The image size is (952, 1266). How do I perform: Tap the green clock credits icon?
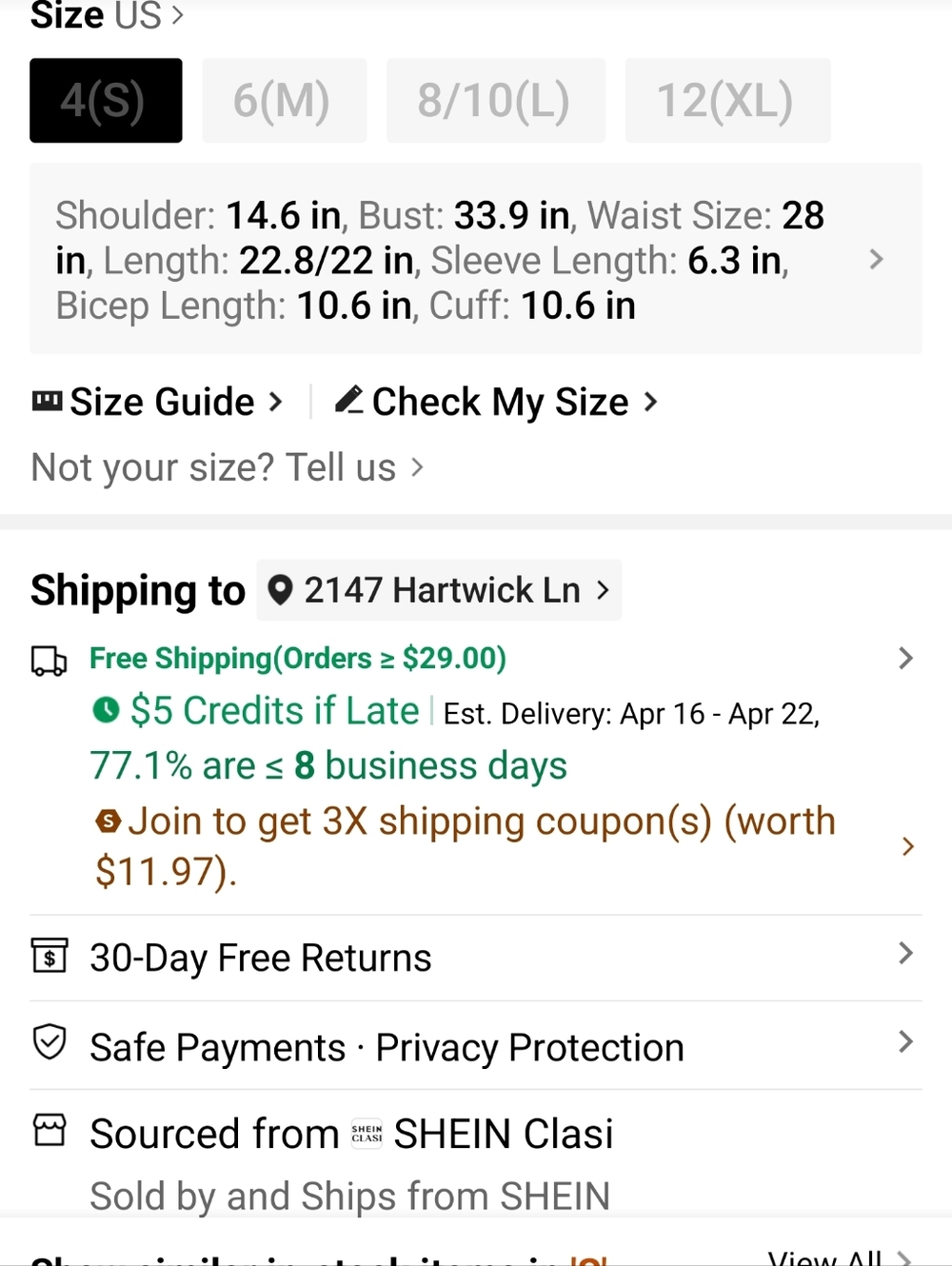(x=106, y=710)
